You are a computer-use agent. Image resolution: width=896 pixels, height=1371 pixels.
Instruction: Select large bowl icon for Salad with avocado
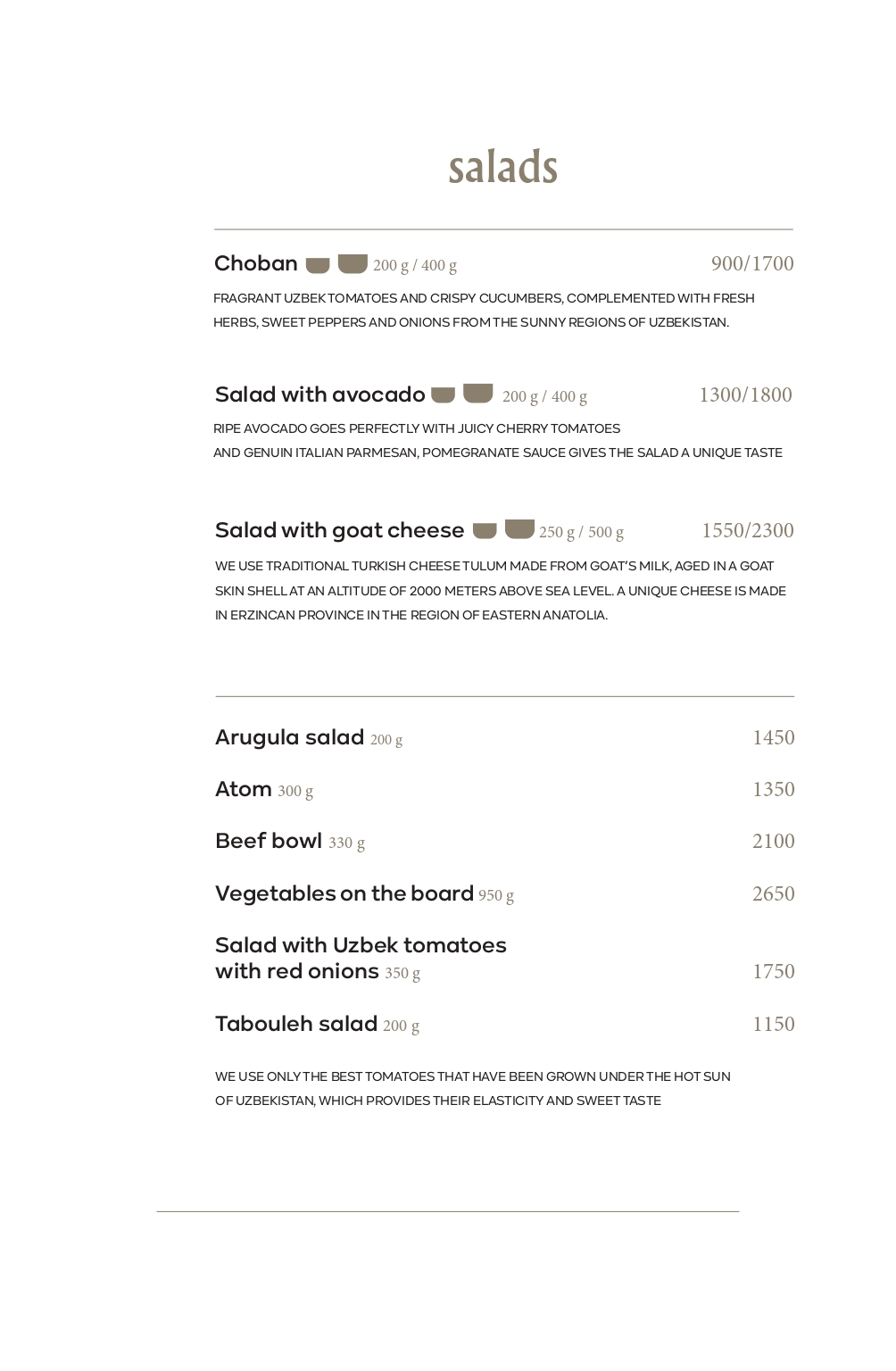point(478,393)
